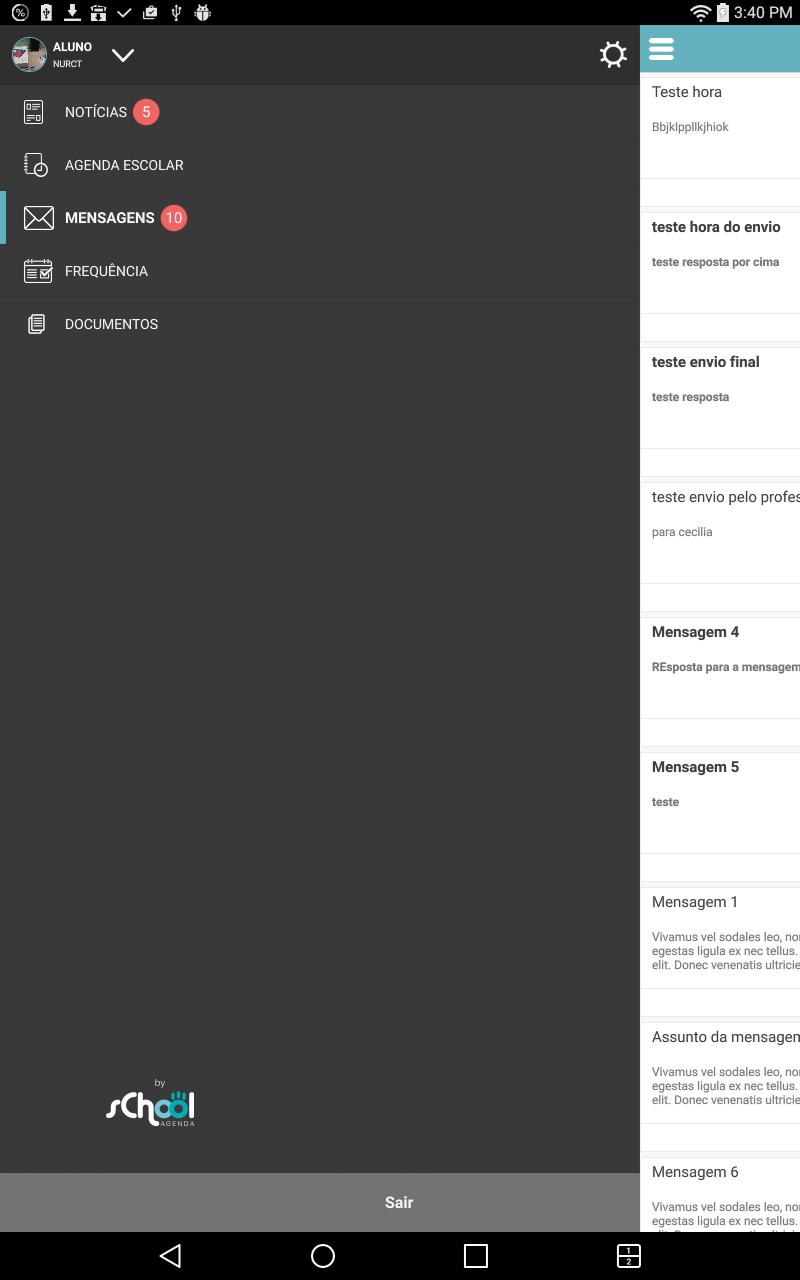This screenshot has width=800, height=1280.
Task: Tap the hamburger menu icon
Action: point(661,49)
